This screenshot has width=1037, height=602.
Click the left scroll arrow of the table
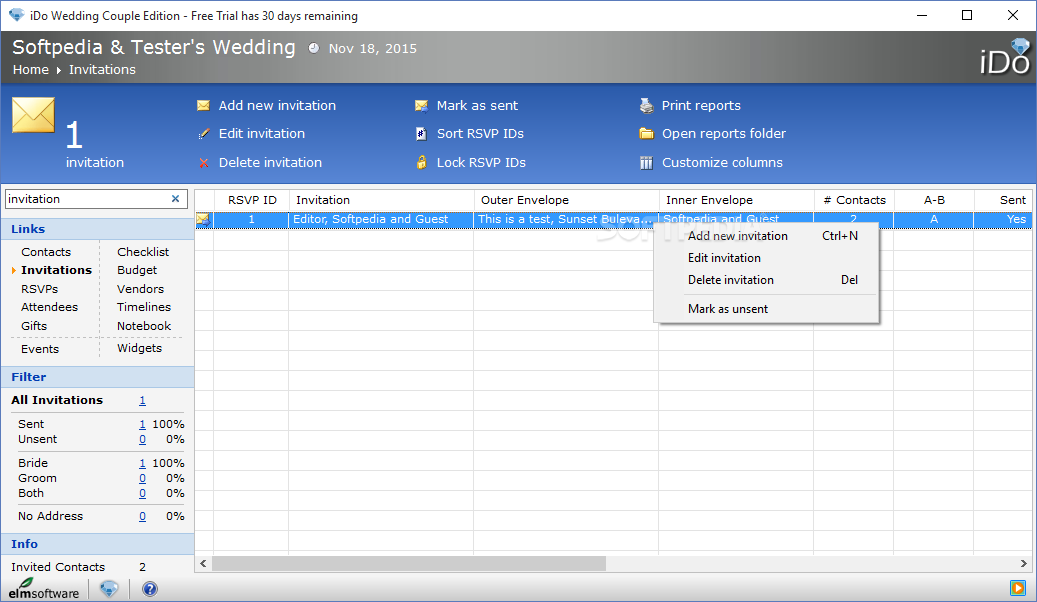click(x=203, y=564)
